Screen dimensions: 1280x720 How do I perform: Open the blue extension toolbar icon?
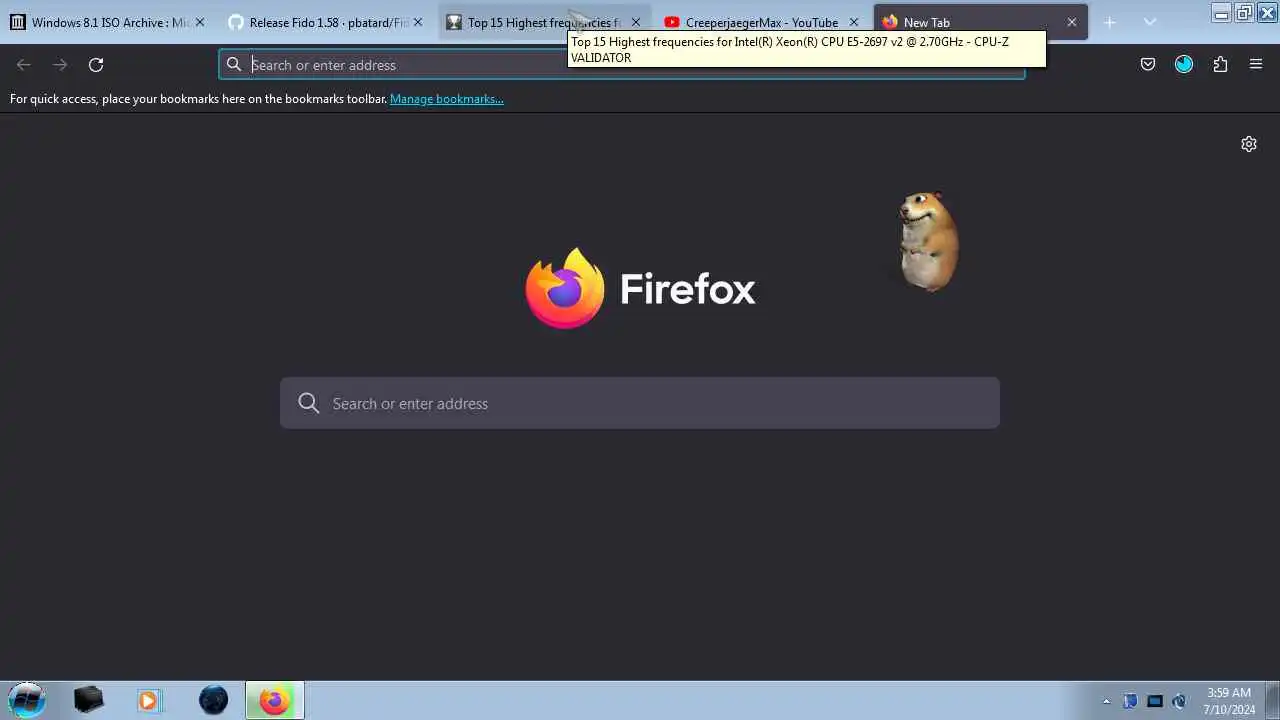1184,65
